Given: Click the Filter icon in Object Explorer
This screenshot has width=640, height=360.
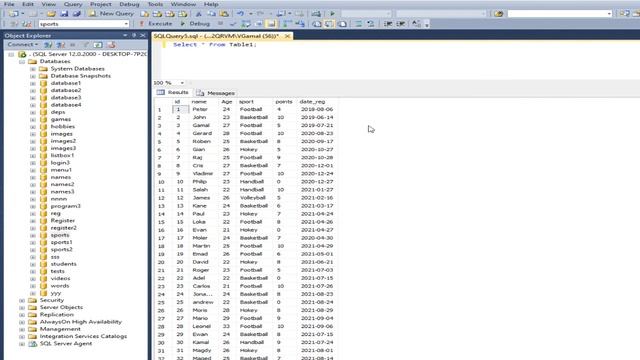Looking at the screenshot, I should pyautogui.click(x=85, y=44).
